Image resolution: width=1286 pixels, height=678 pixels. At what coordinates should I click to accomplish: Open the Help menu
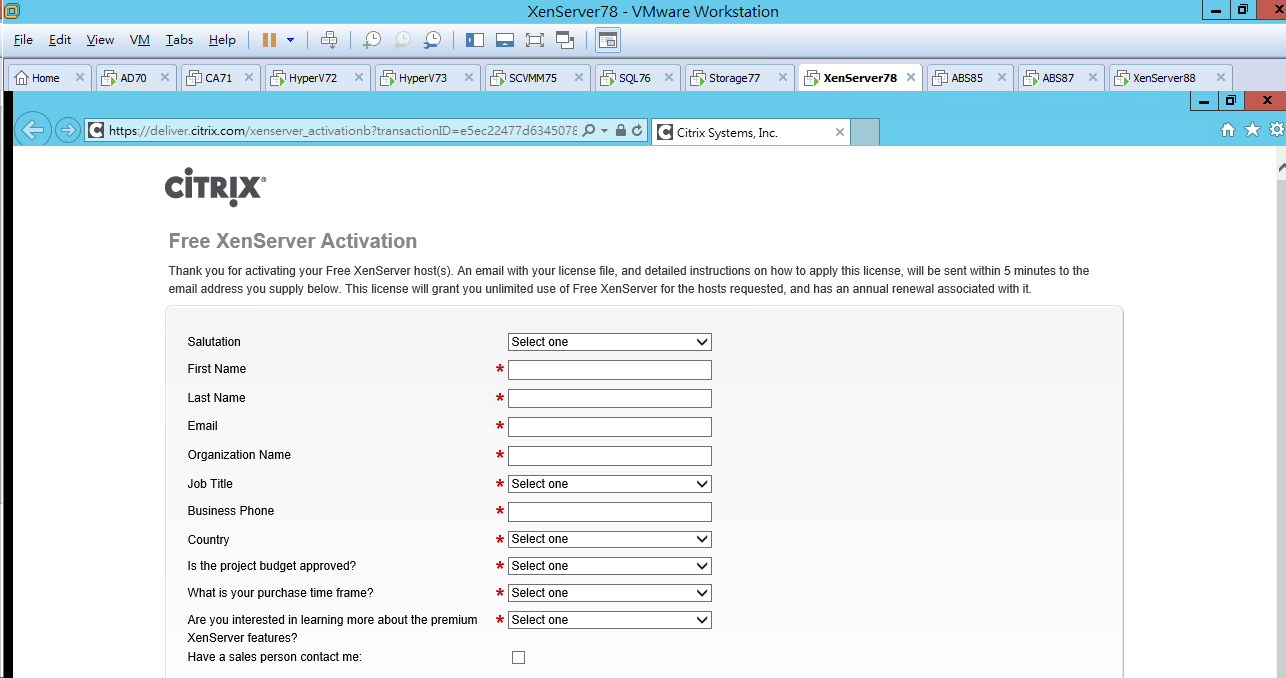222,40
